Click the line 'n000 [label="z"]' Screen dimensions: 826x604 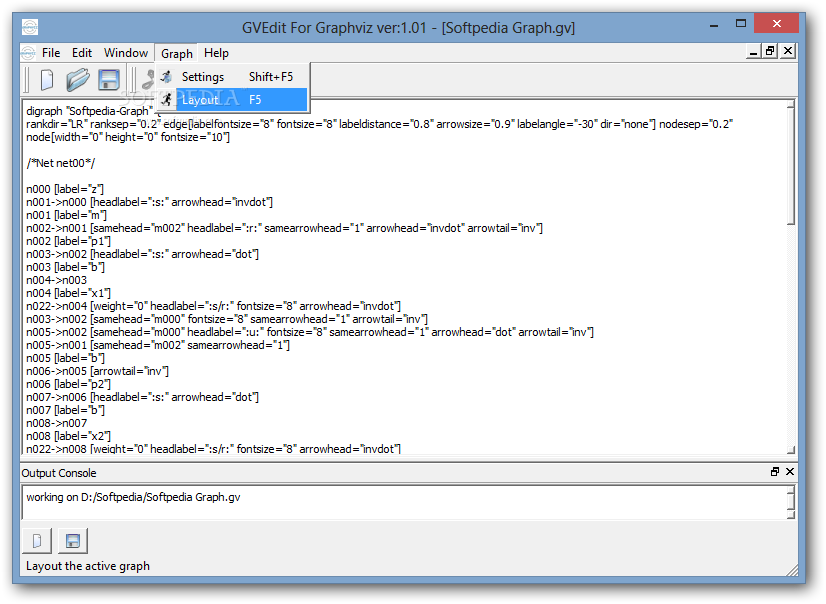65,189
